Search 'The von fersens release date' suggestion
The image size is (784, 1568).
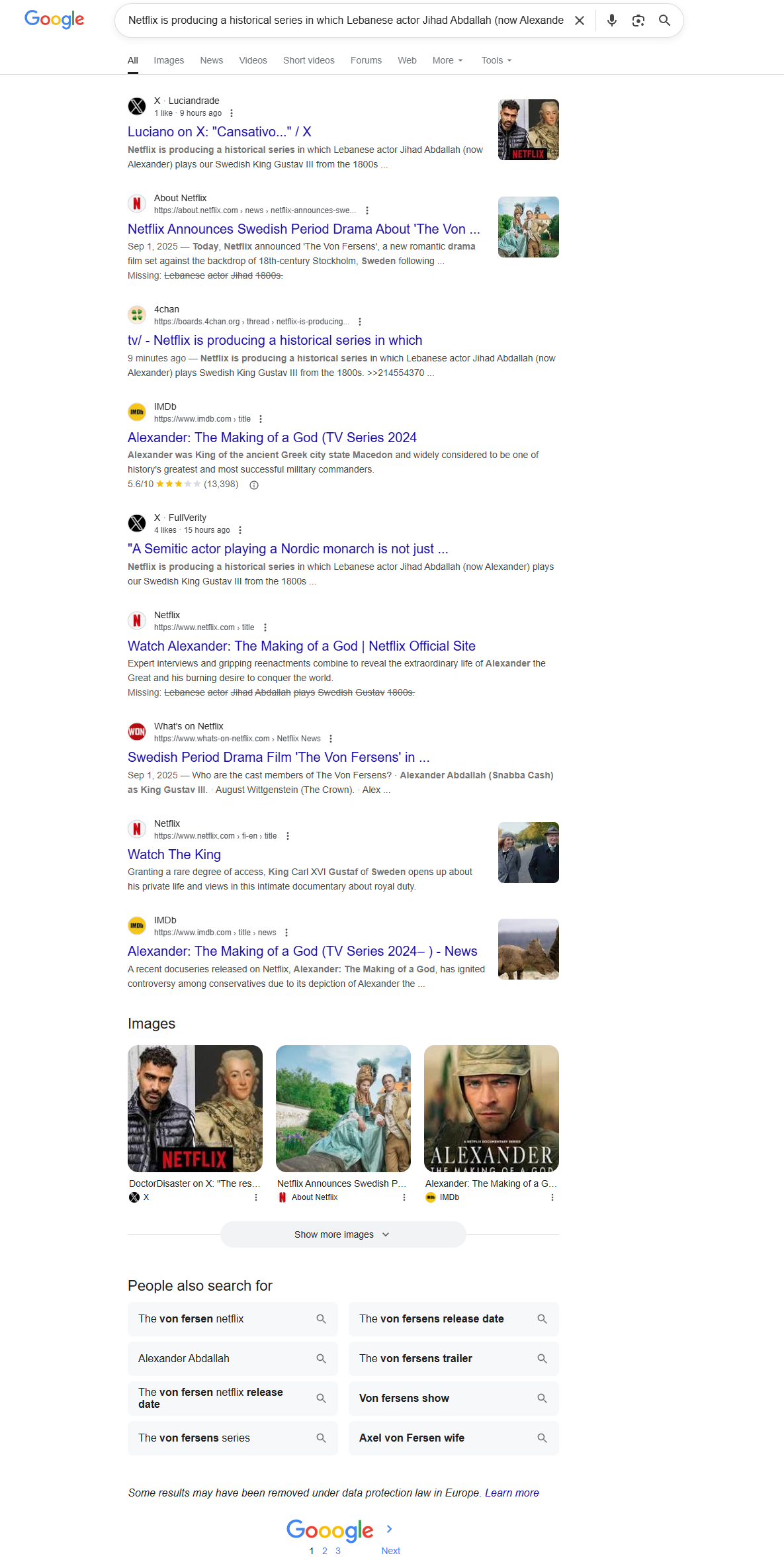coord(454,1319)
